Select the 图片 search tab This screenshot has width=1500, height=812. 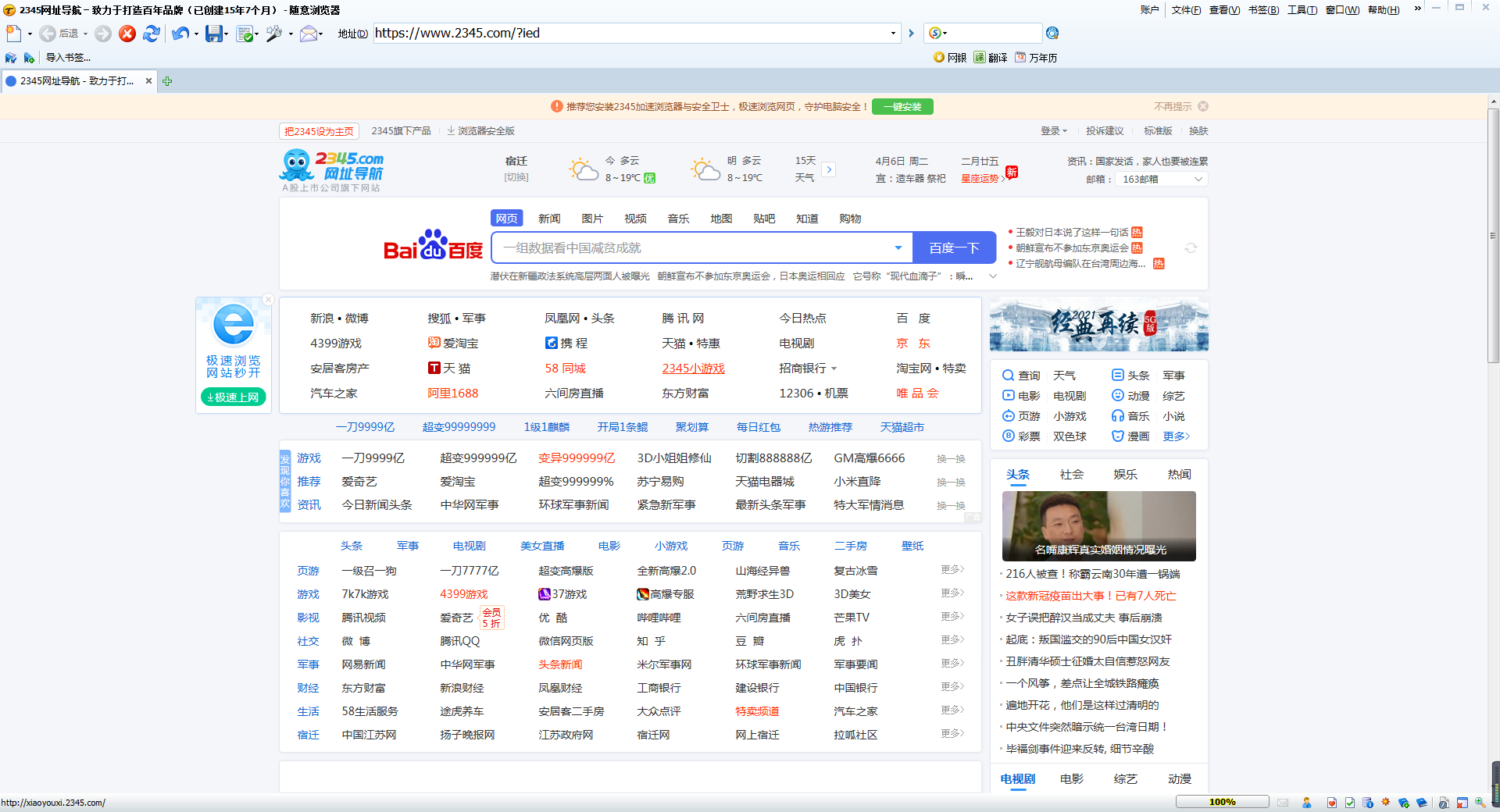pos(592,219)
